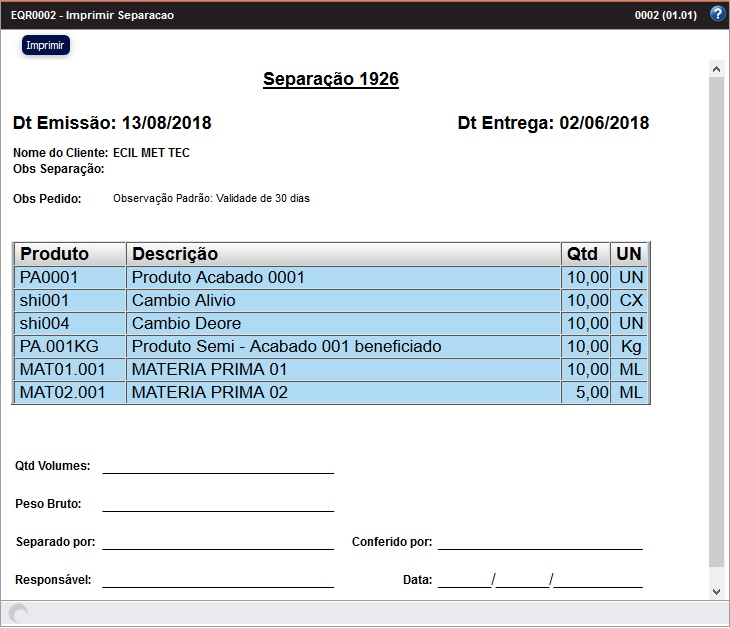The width and height of the screenshot is (730, 628).
Task: Click unit Kg in PA.001KG row
Action: (x=631, y=346)
